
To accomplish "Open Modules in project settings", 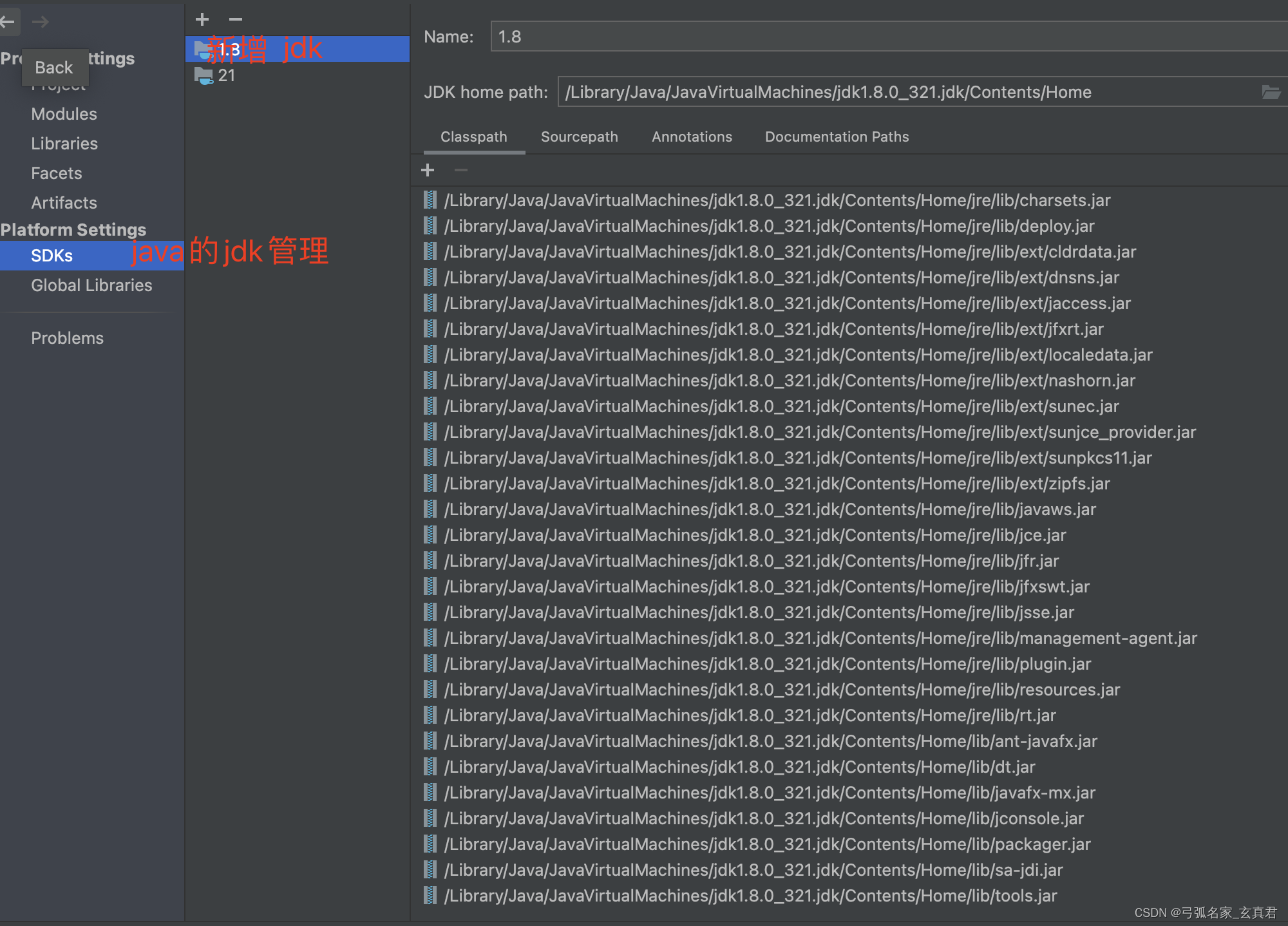I will (x=64, y=114).
